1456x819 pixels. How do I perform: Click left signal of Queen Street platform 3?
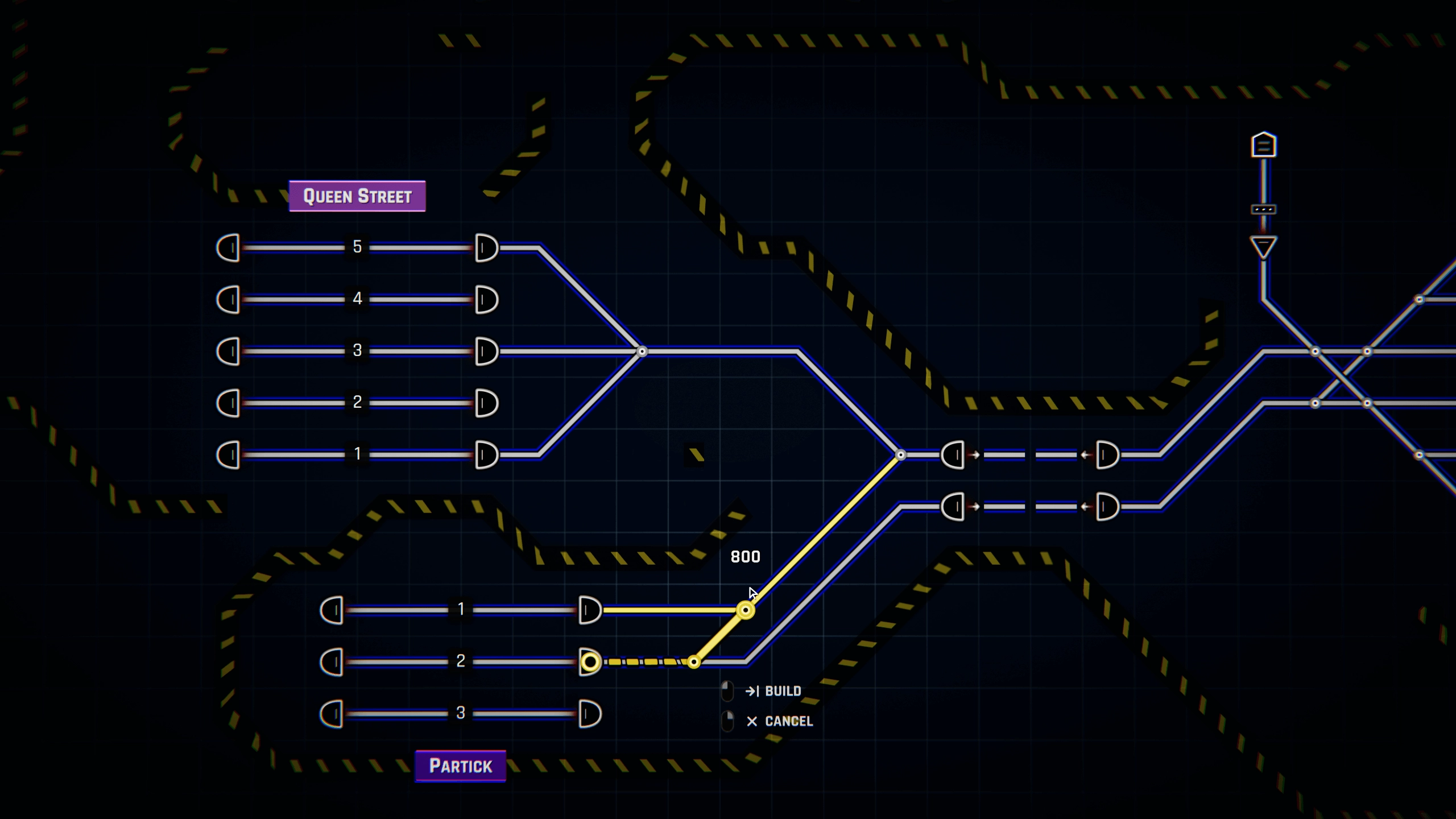click(x=229, y=351)
